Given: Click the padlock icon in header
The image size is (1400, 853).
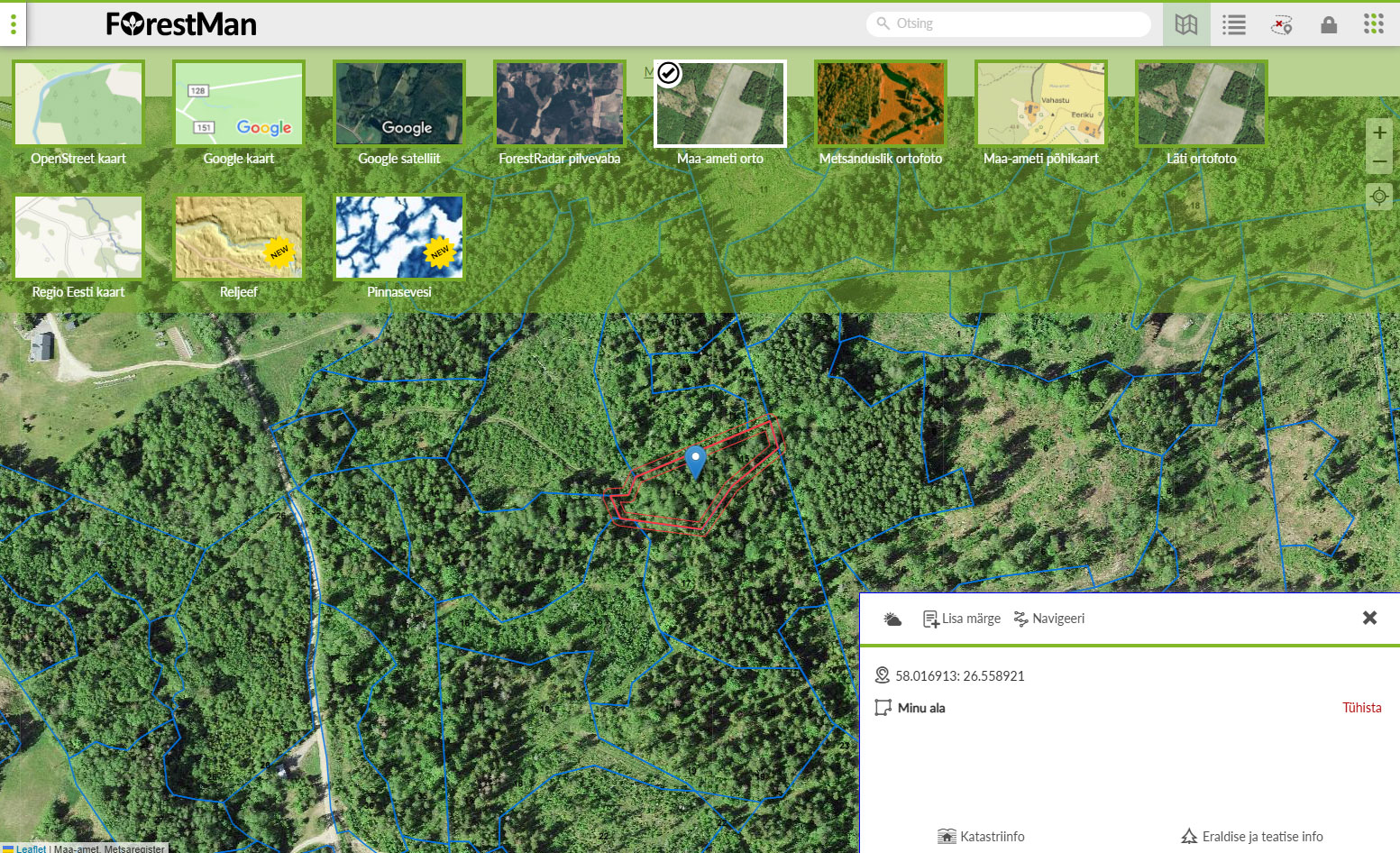Looking at the screenshot, I should 1328,24.
